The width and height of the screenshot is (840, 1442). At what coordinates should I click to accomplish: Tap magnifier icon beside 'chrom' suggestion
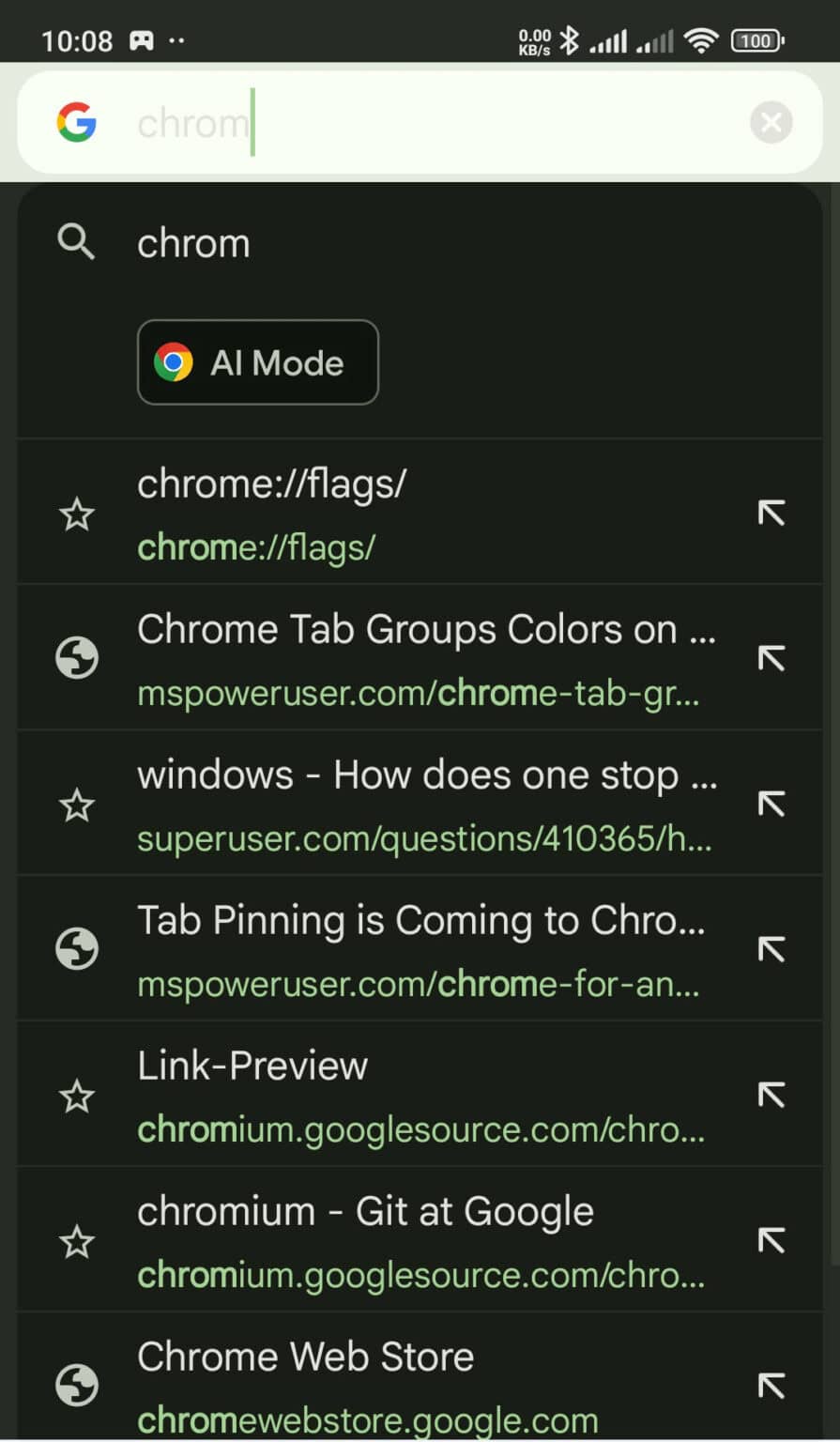(76, 242)
